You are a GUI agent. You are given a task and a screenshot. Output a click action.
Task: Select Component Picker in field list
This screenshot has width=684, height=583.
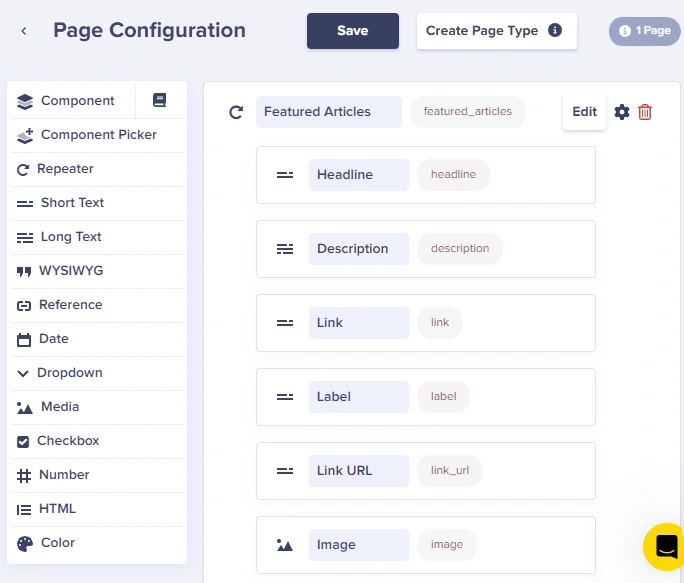[97, 135]
